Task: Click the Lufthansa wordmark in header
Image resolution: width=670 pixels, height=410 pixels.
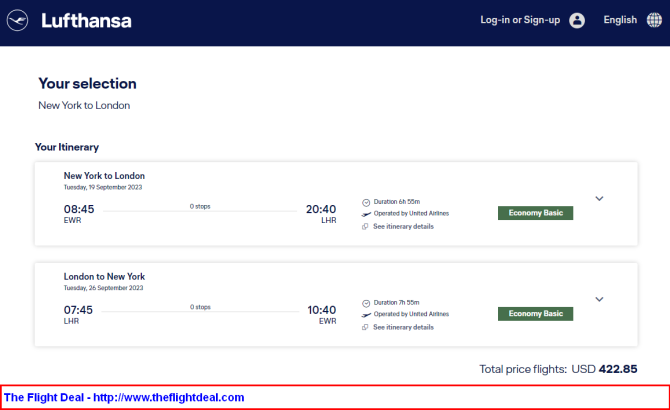Action: tap(86, 20)
